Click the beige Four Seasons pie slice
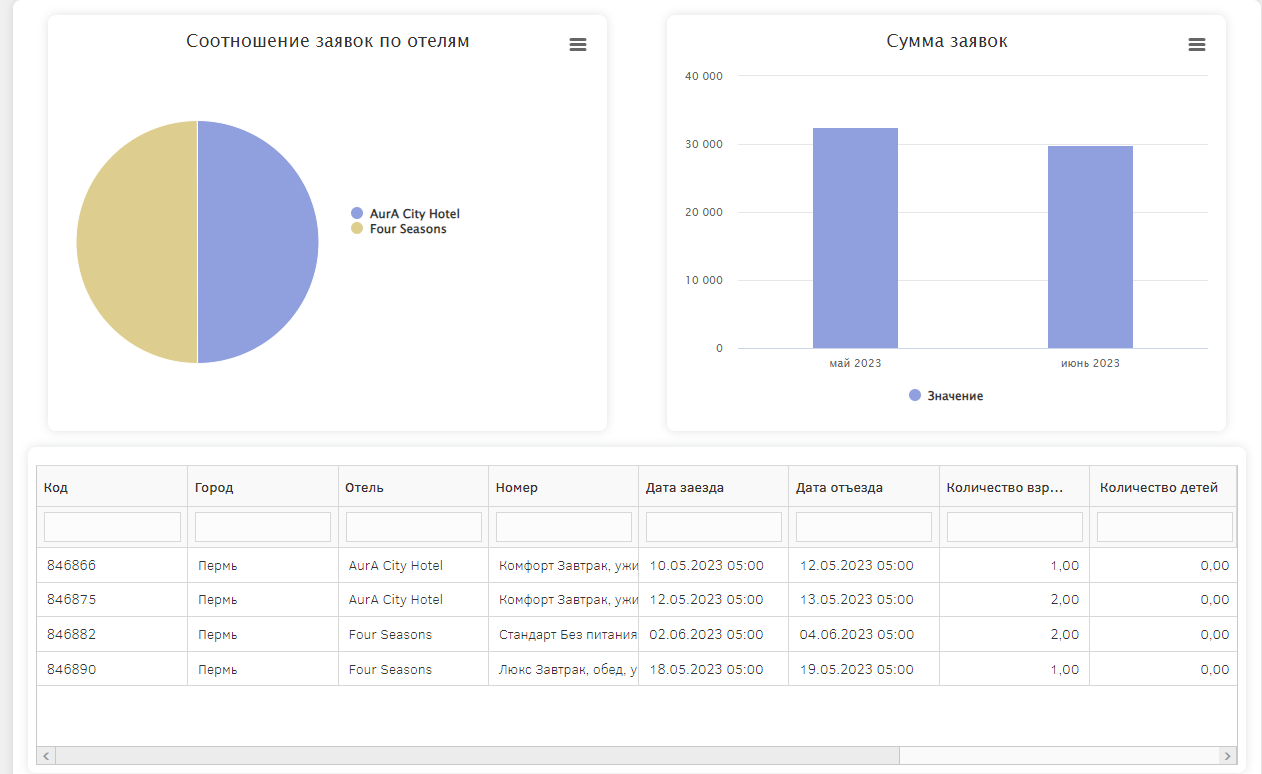The width and height of the screenshot is (1262, 774). [137, 242]
